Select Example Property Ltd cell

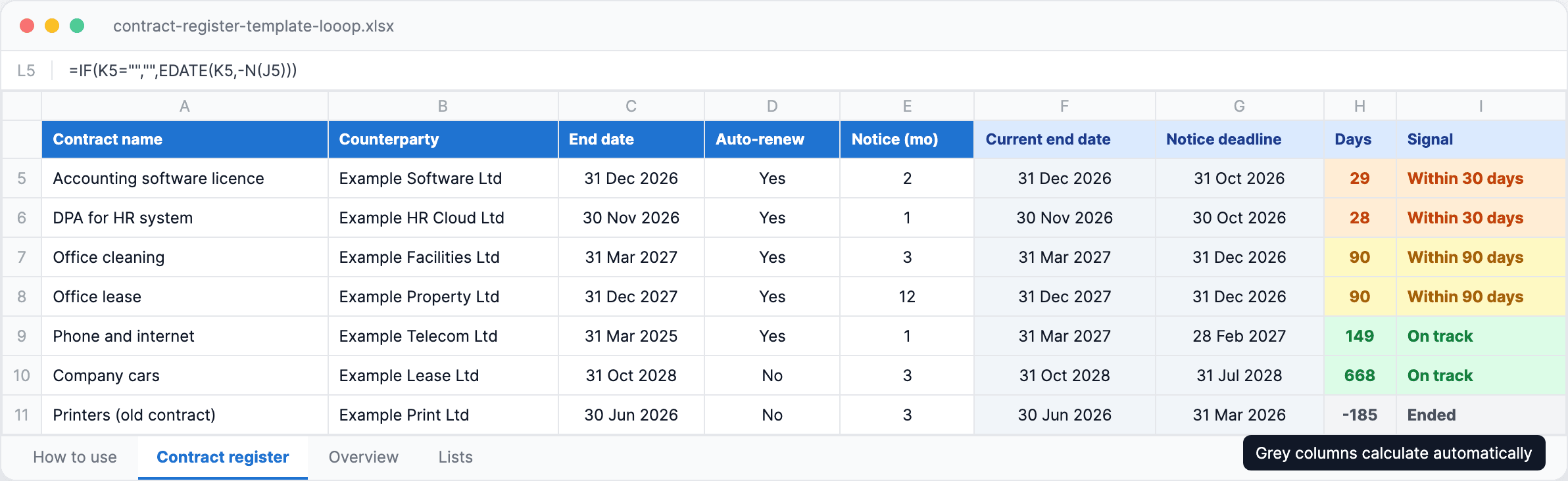click(443, 296)
